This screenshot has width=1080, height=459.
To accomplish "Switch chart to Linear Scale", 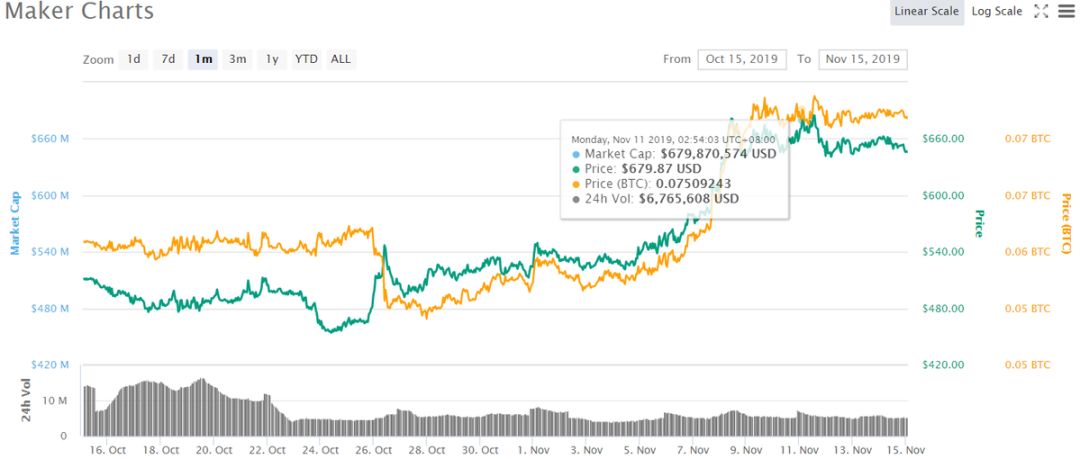I will pos(926,12).
